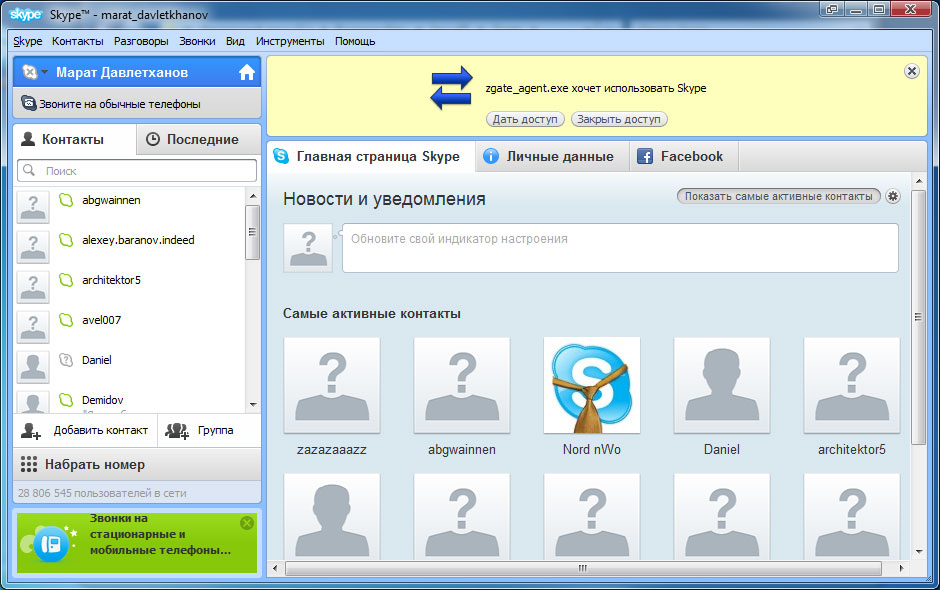940x590 pixels.
Task: Select Главная страница Skype tab
Action: (x=371, y=156)
